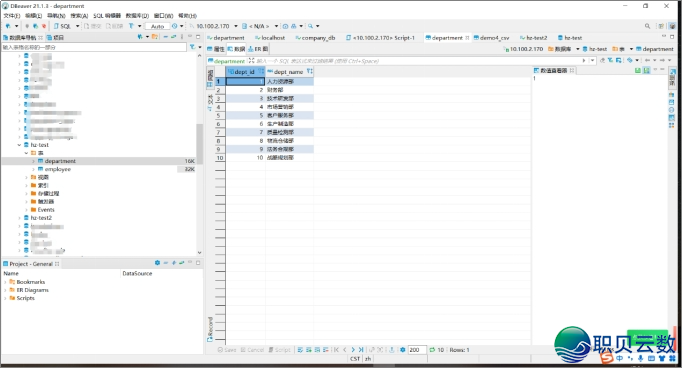Click the navigator vertical scrollbar

tap(199, 144)
